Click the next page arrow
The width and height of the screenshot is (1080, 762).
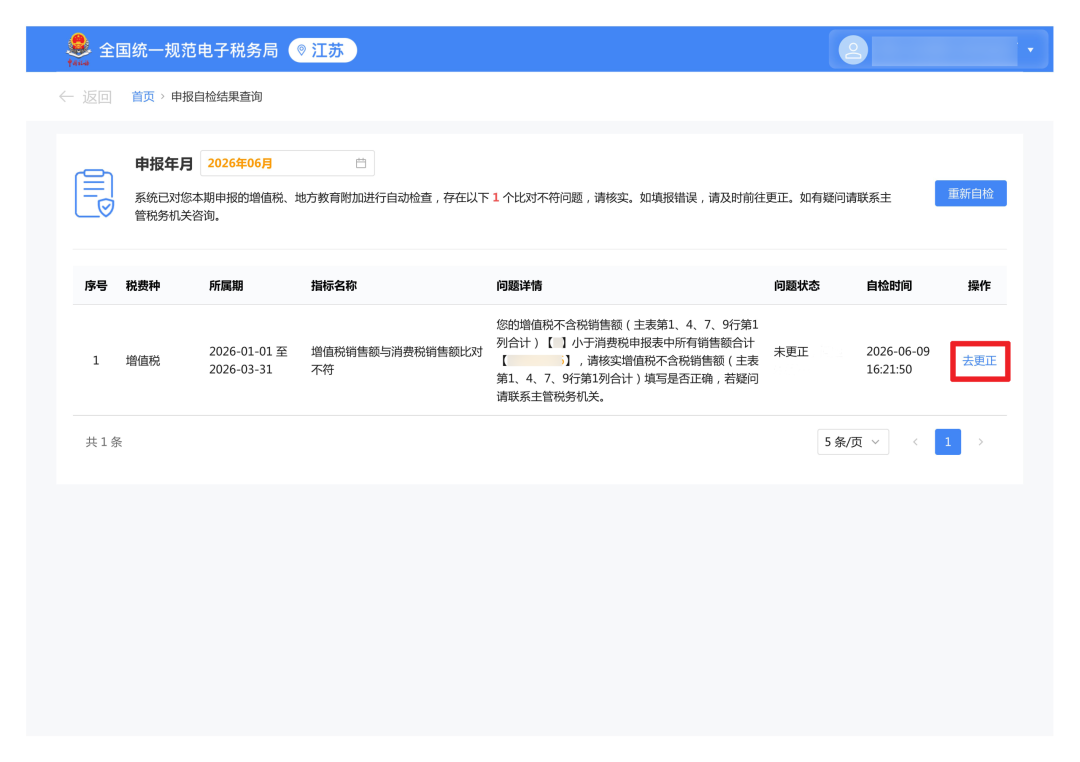coord(980,442)
